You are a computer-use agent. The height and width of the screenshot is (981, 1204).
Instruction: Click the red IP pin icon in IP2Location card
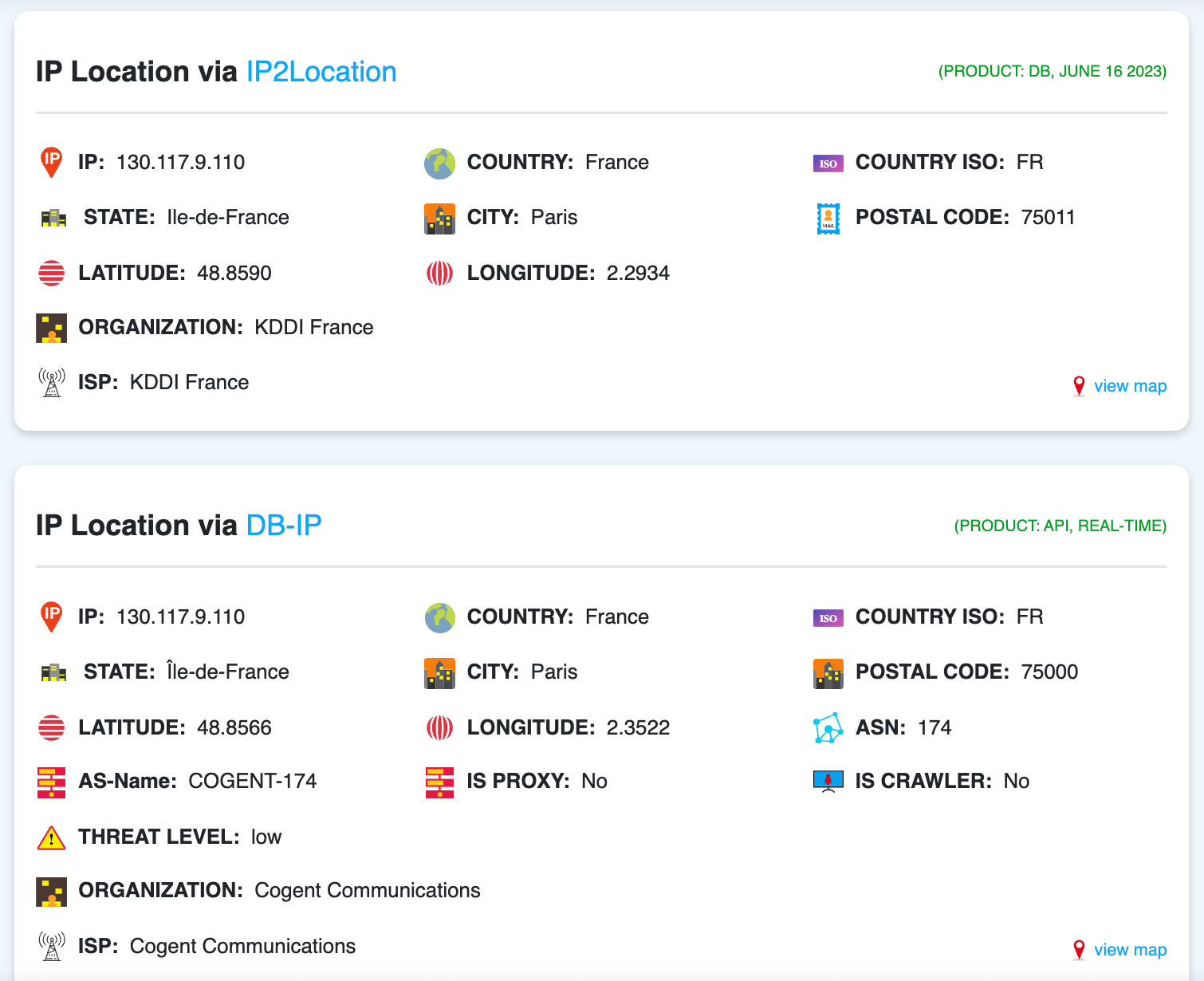(x=52, y=163)
